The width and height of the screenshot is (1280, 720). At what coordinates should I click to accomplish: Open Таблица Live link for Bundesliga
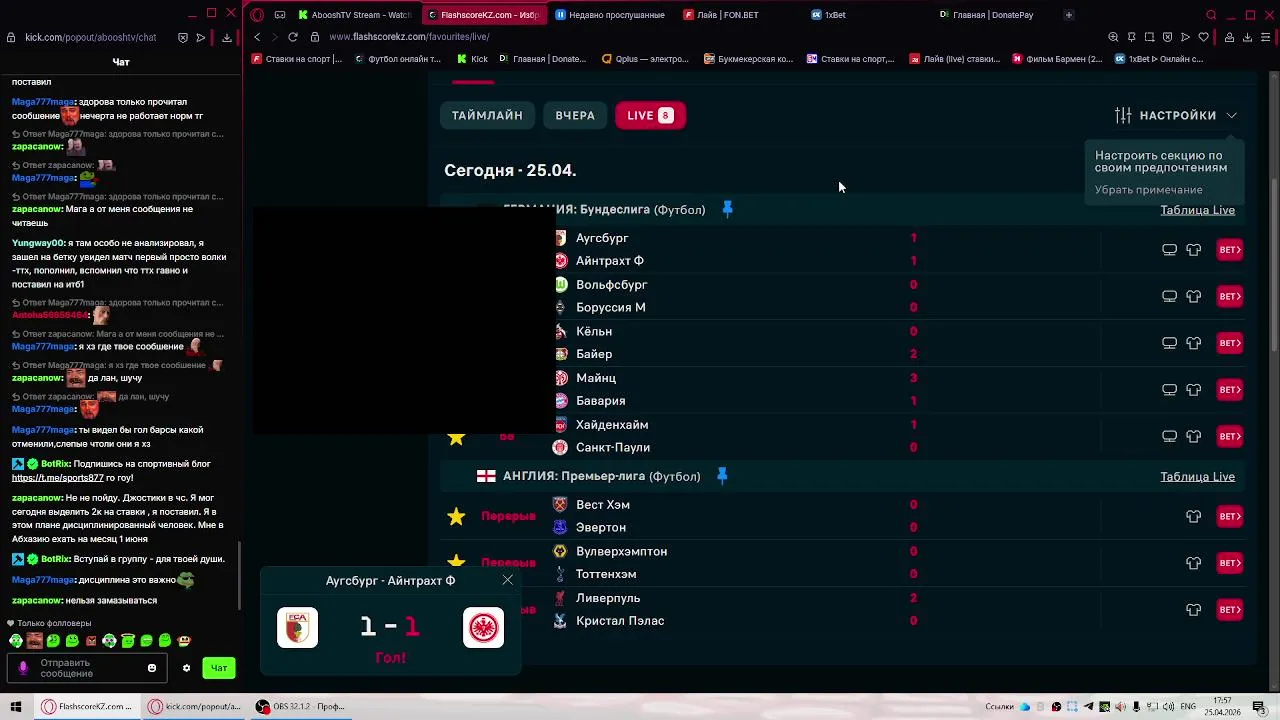pyautogui.click(x=1197, y=210)
